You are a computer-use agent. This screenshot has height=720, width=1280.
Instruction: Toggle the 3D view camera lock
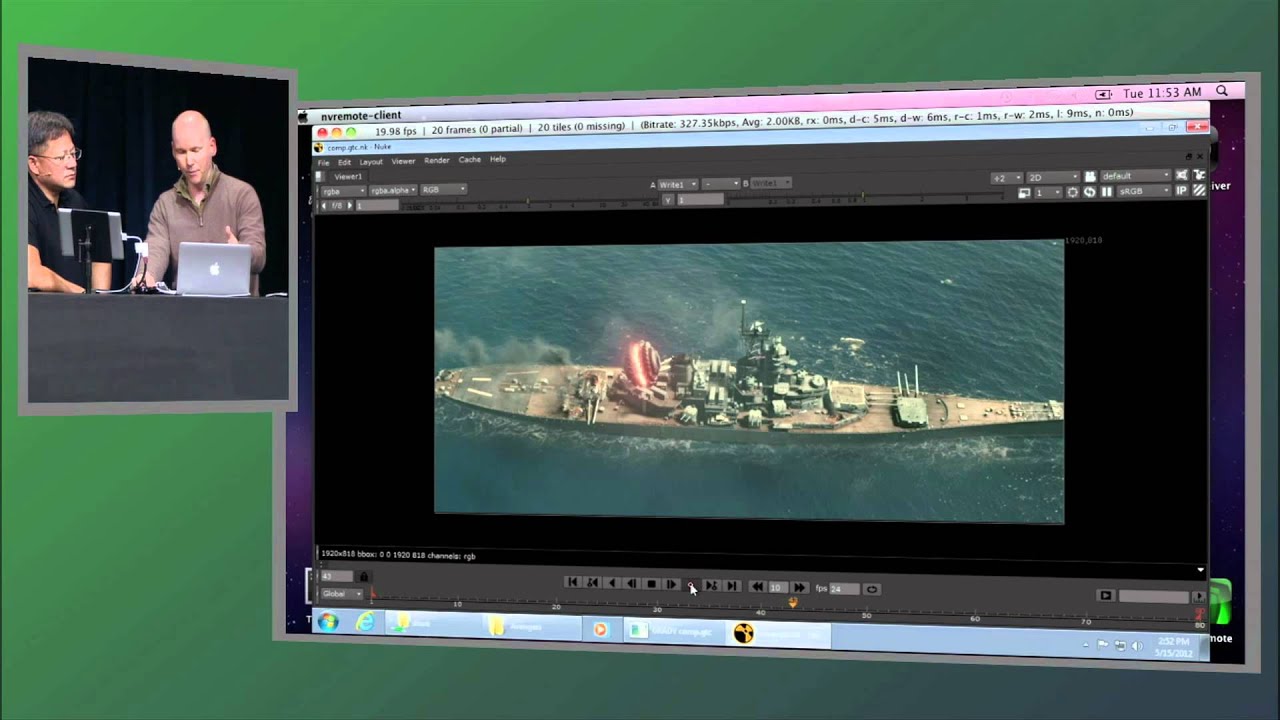pyautogui.click(x=1090, y=176)
